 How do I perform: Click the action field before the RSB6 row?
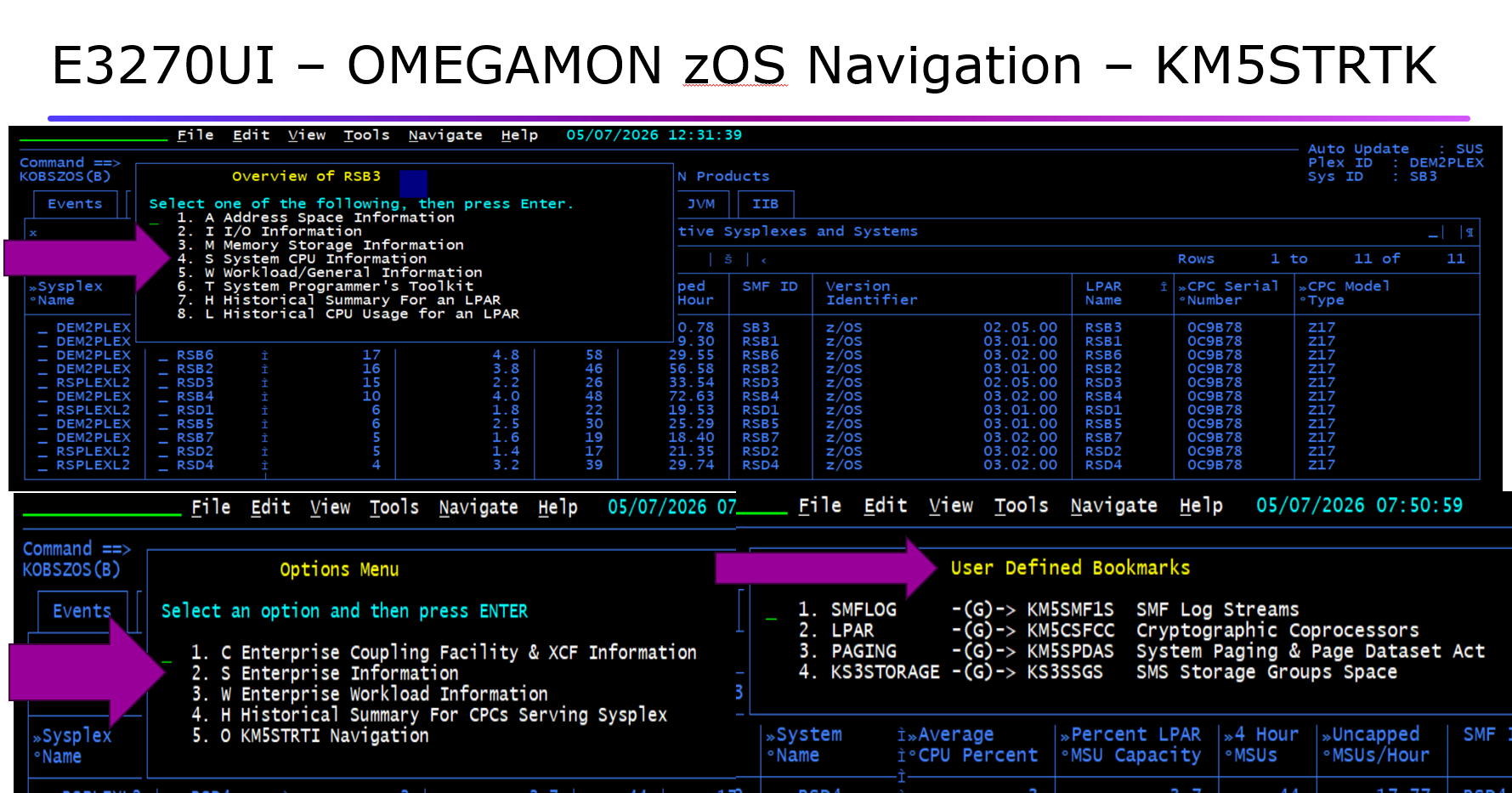pyautogui.click(x=163, y=357)
